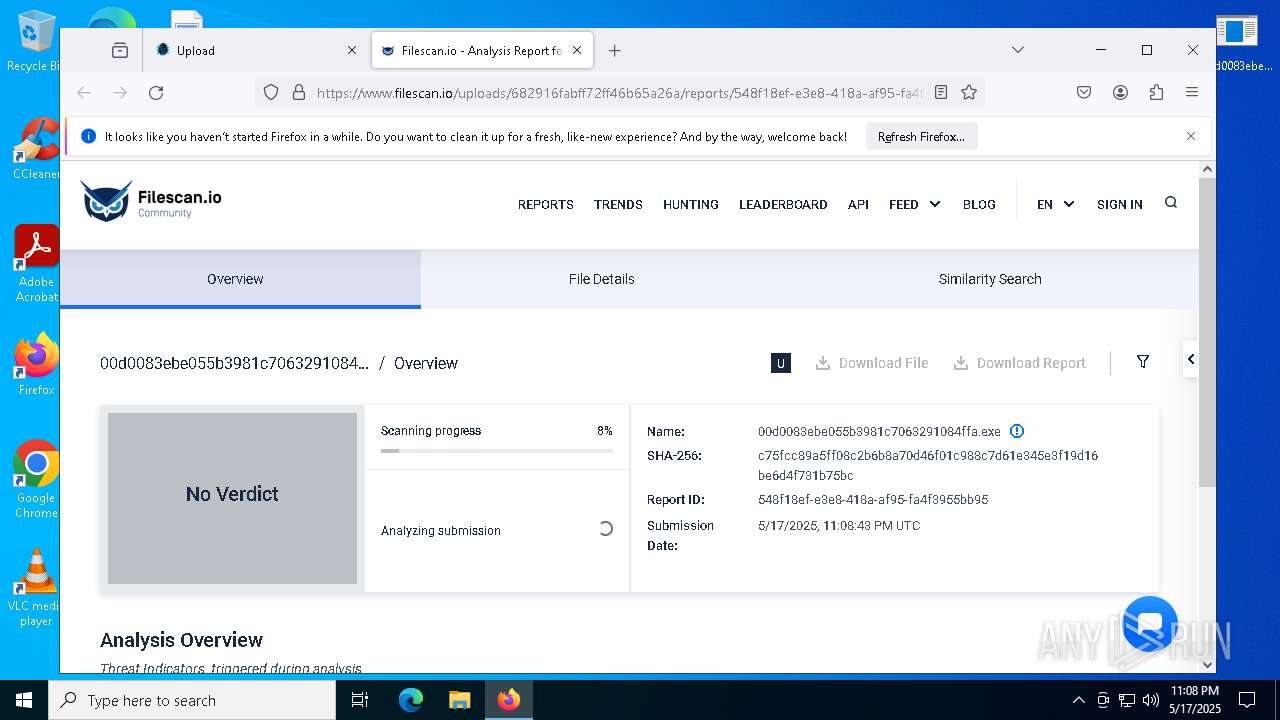
Task: Show hidden system tray icons
Action: click(1078, 700)
